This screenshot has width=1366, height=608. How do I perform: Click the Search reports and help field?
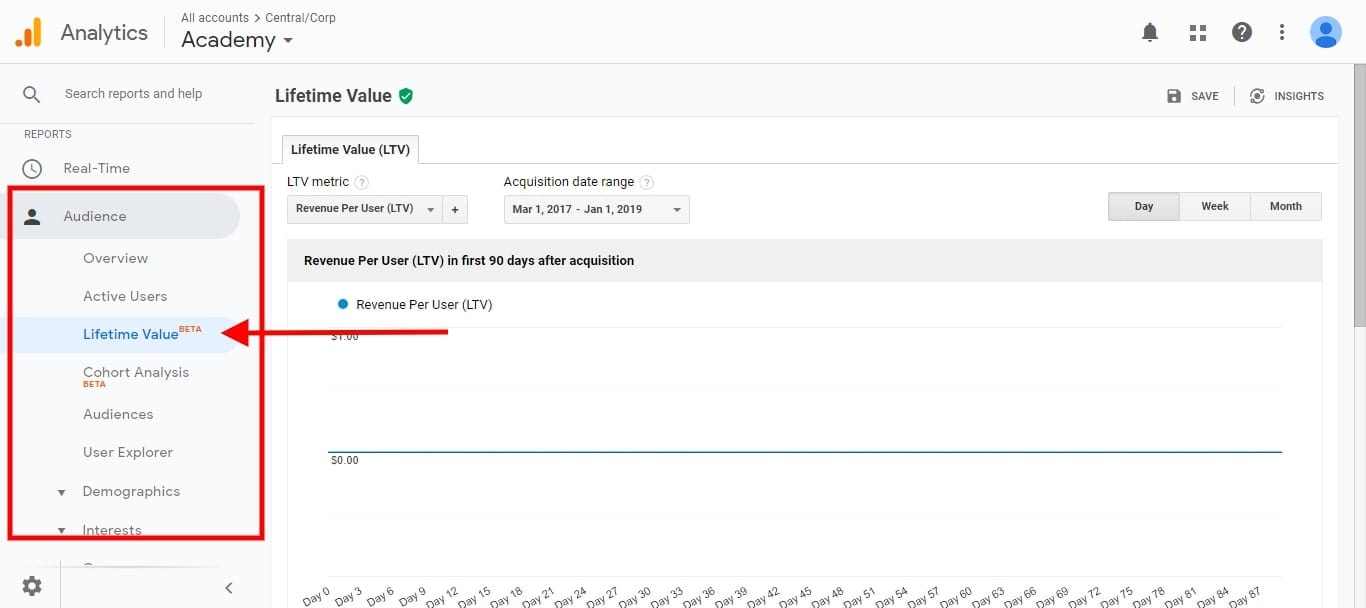133,94
